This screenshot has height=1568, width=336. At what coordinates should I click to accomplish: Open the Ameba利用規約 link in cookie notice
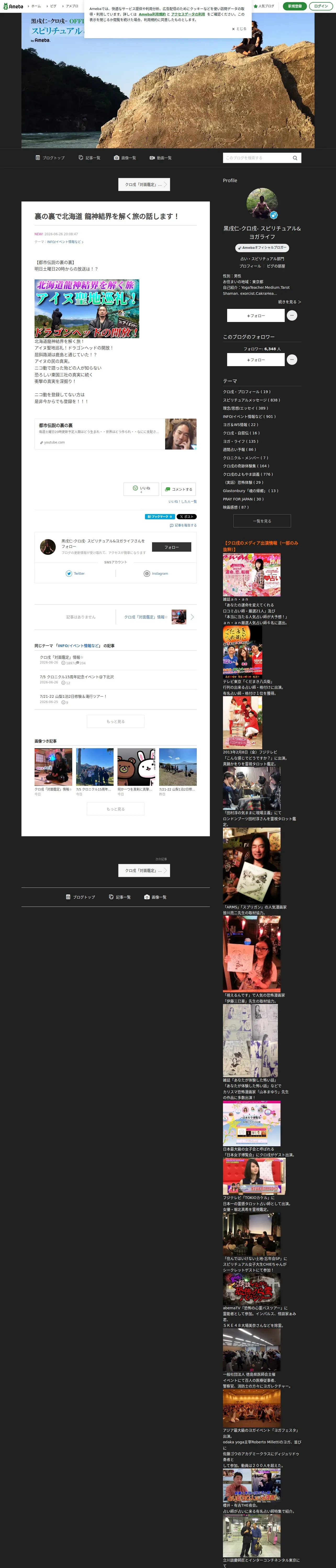[x=152, y=14]
